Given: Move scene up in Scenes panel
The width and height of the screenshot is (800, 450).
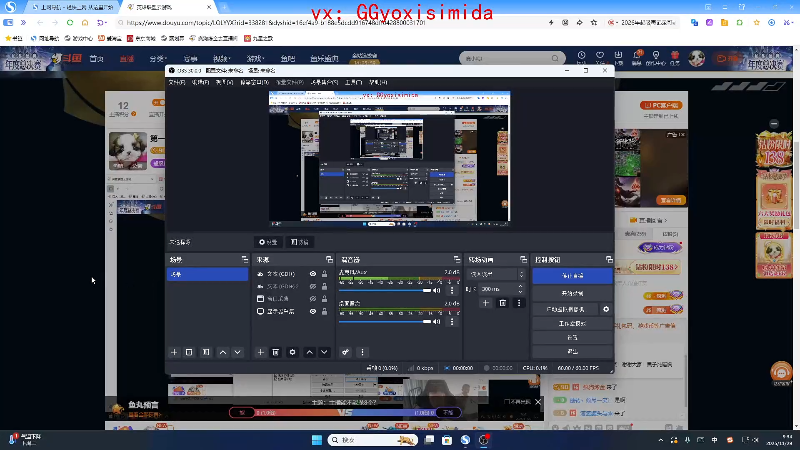Looking at the screenshot, I should pos(223,353).
